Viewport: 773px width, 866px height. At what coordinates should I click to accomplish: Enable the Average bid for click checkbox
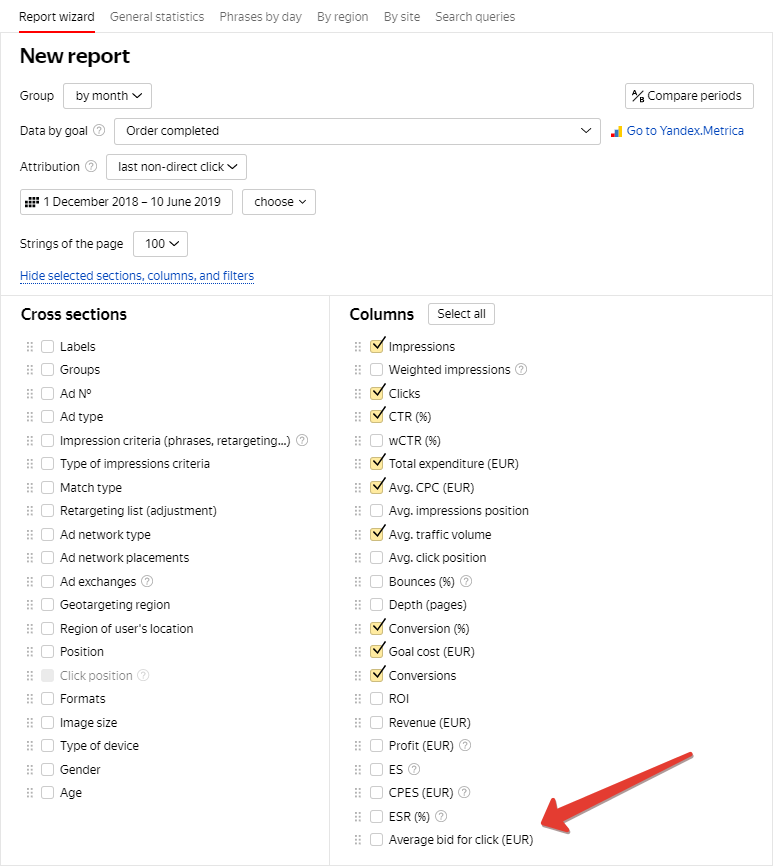pyautogui.click(x=377, y=840)
